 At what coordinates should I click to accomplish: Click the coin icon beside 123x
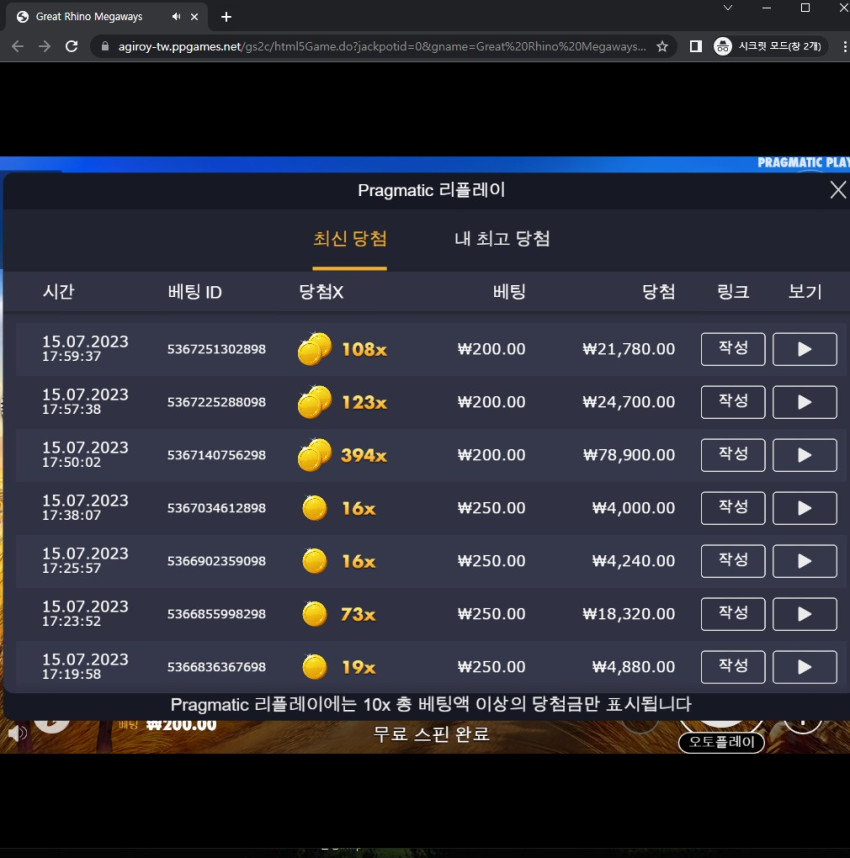click(x=315, y=402)
